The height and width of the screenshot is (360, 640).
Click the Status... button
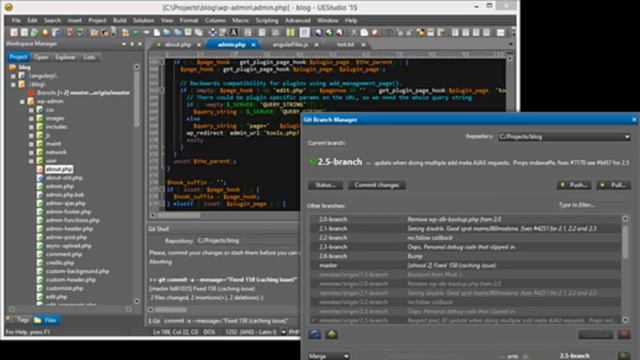[x=325, y=185]
